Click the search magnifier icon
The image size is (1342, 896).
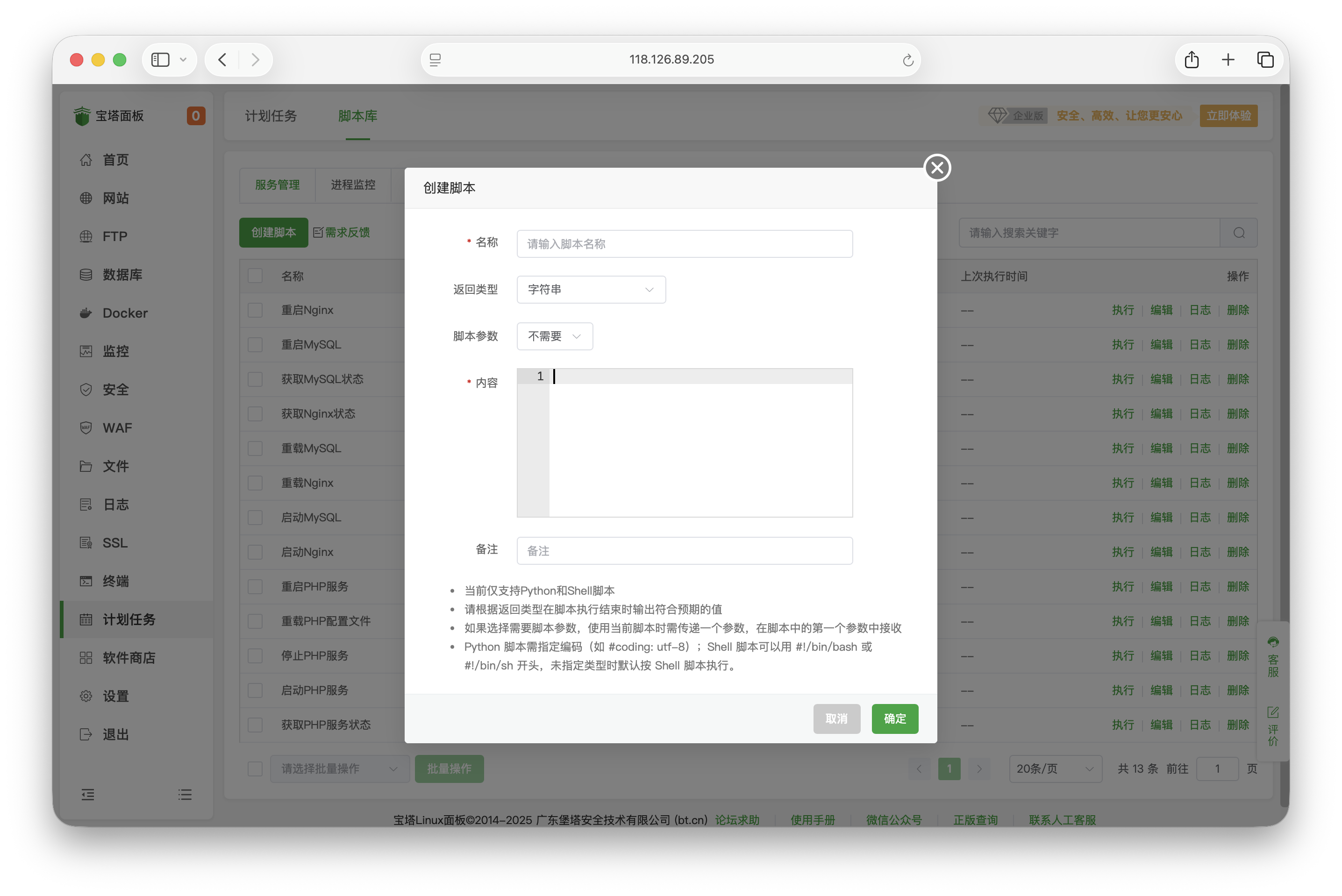1239,233
